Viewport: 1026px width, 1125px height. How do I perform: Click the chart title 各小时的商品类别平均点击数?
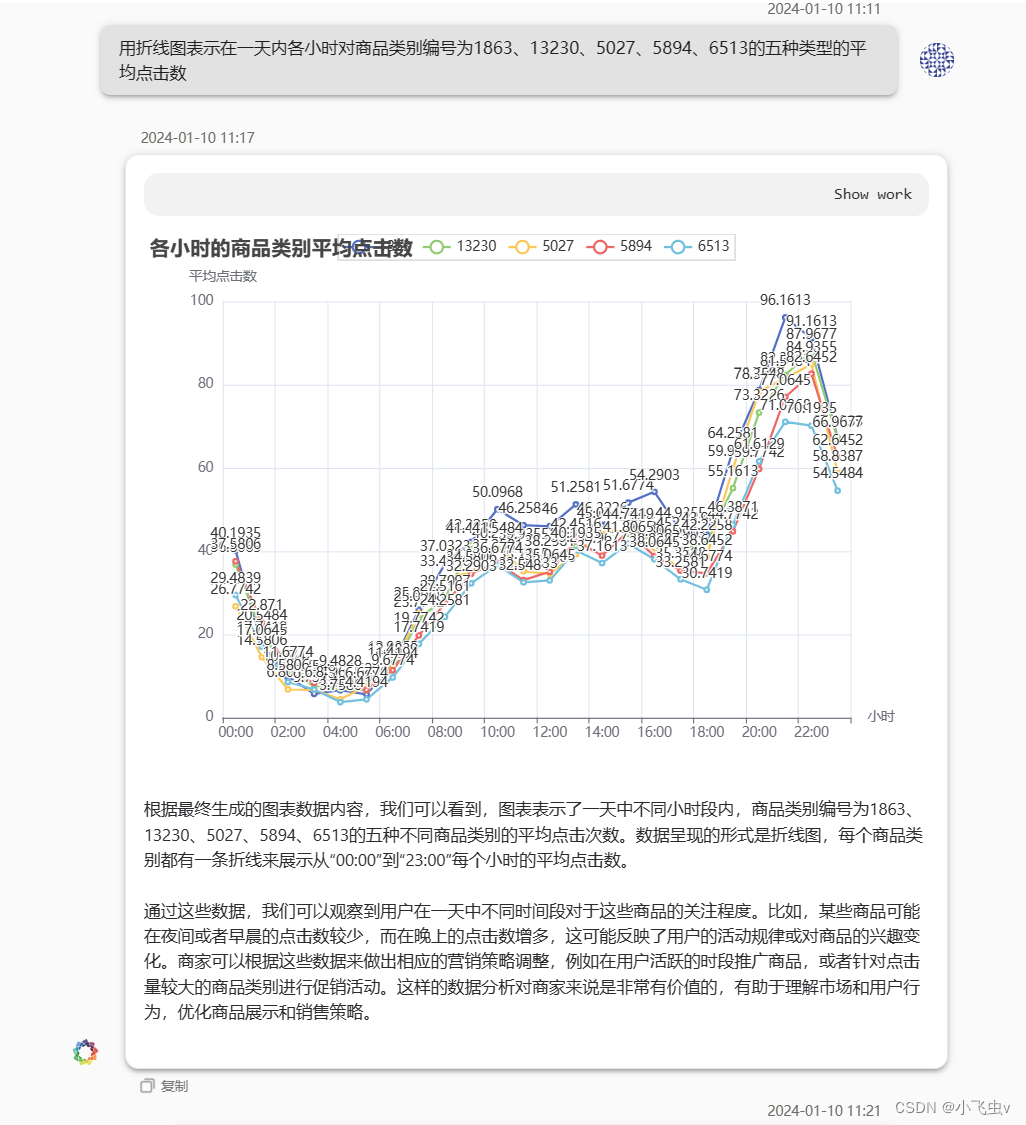coord(281,248)
